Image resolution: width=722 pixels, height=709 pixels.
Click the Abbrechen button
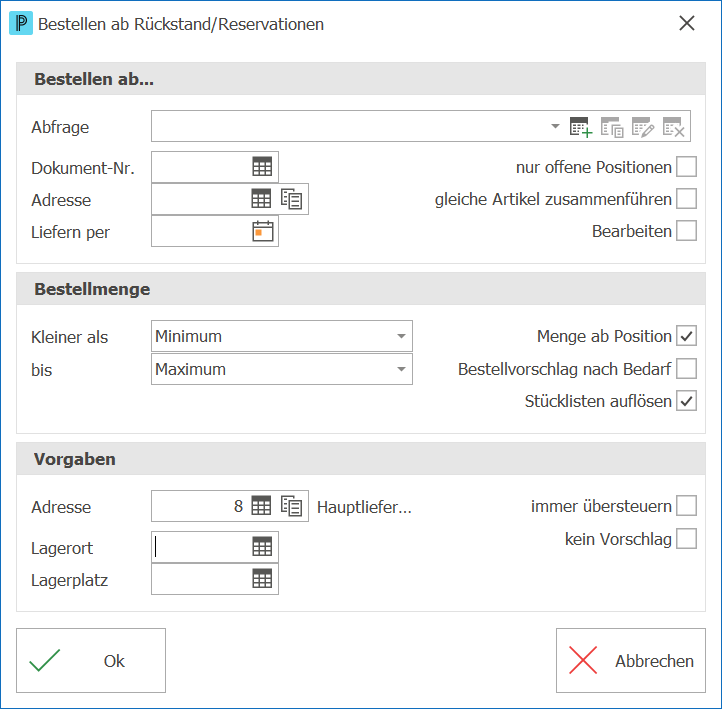630,660
